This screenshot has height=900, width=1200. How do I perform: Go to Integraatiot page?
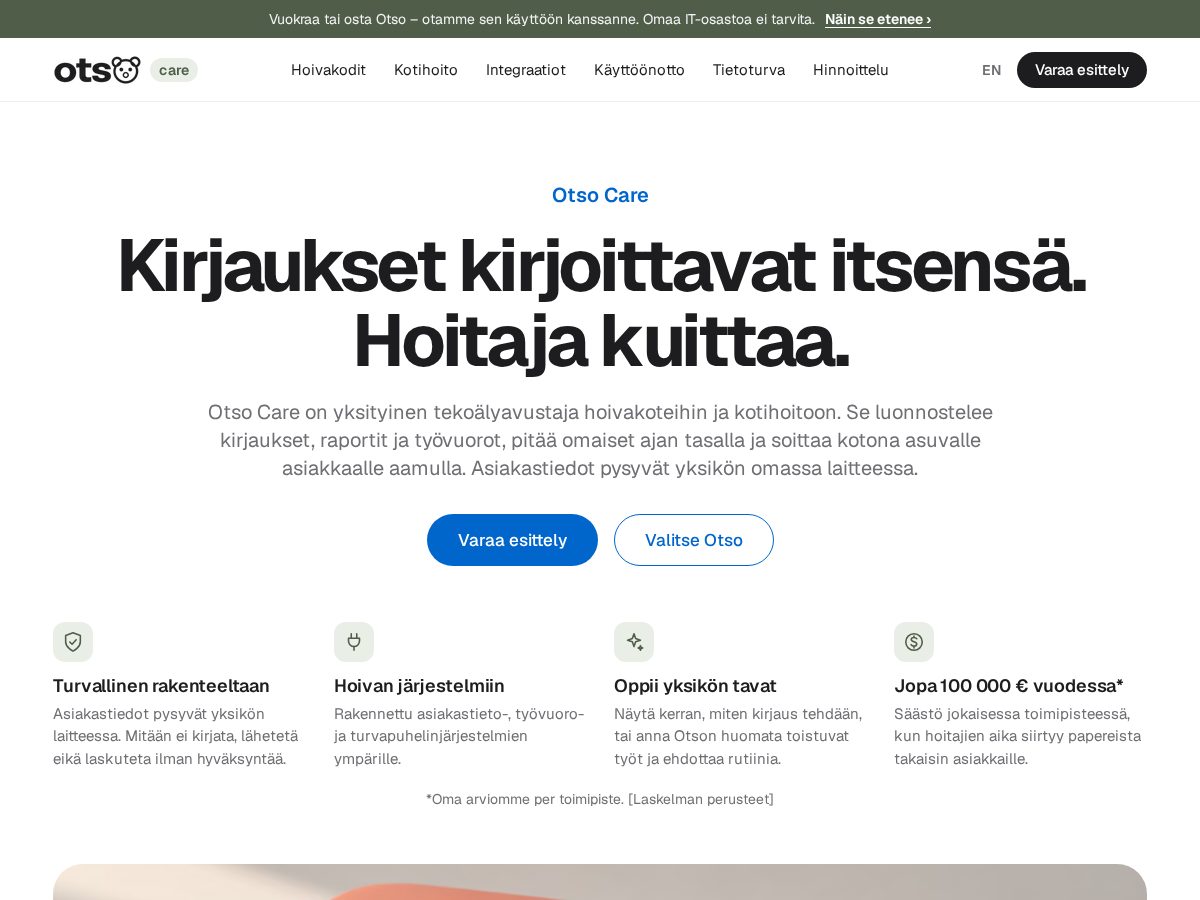click(x=526, y=70)
